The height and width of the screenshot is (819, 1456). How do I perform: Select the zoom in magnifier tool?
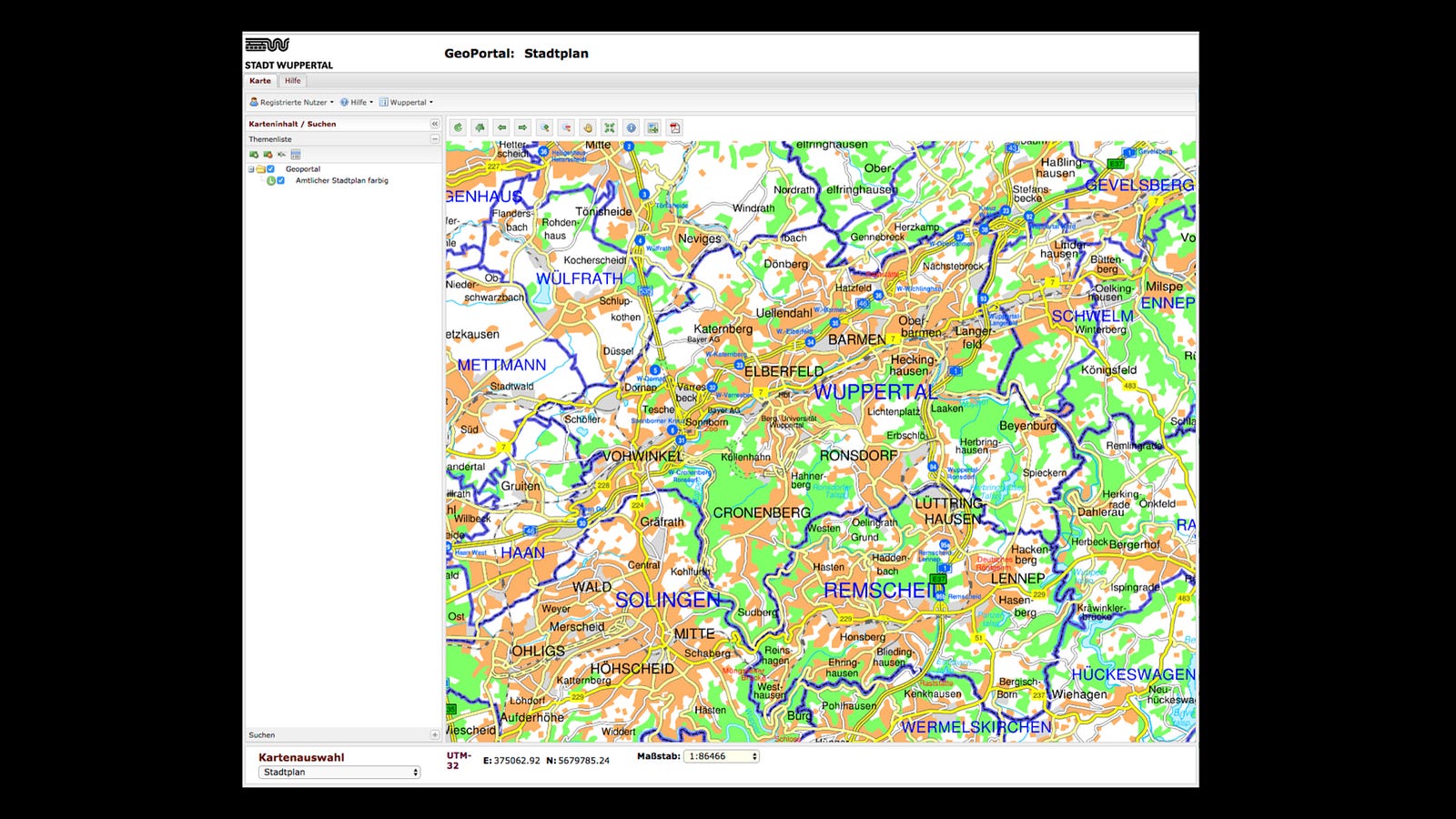coord(544,127)
